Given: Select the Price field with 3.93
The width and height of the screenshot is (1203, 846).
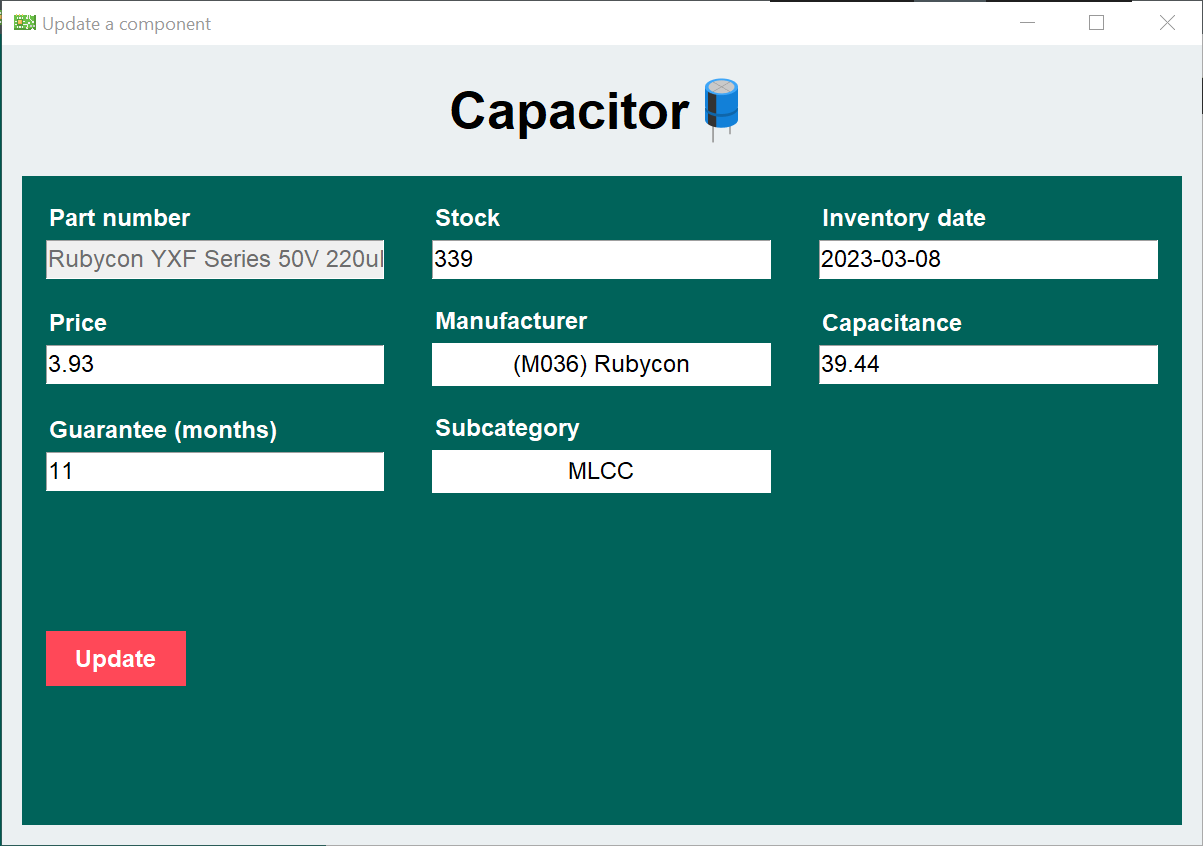Looking at the screenshot, I should [x=215, y=364].
